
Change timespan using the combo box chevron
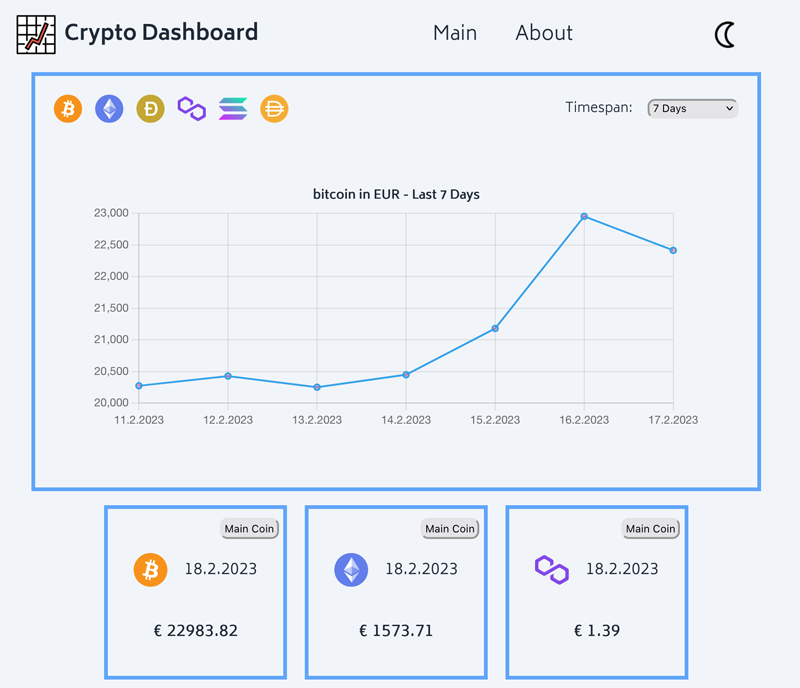point(729,108)
